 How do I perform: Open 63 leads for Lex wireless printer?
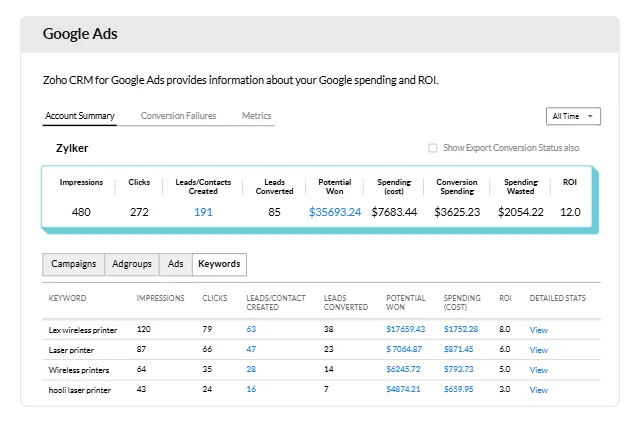click(251, 329)
